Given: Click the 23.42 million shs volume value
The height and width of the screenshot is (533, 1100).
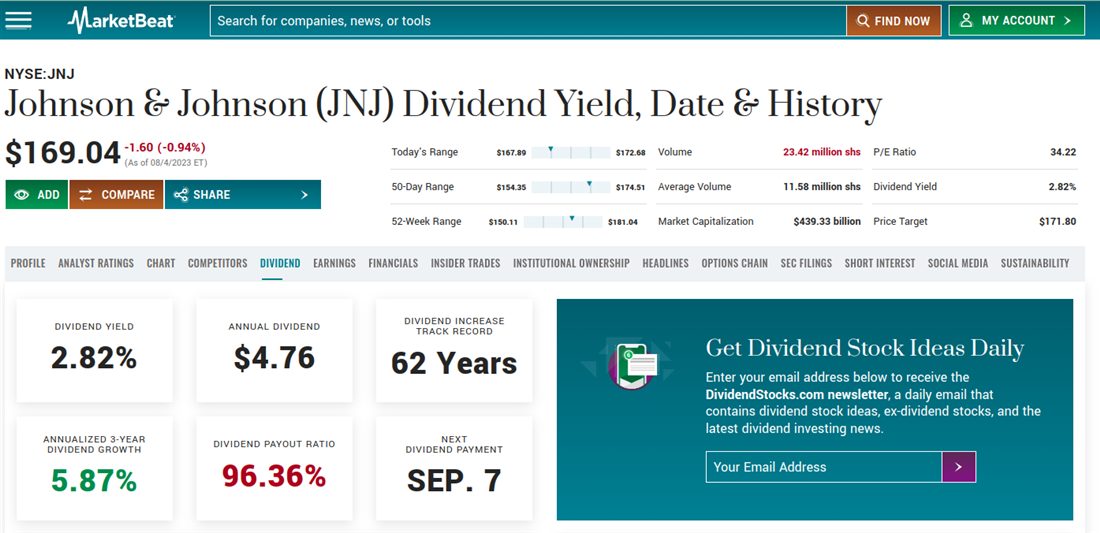Looking at the screenshot, I should pos(821,152).
